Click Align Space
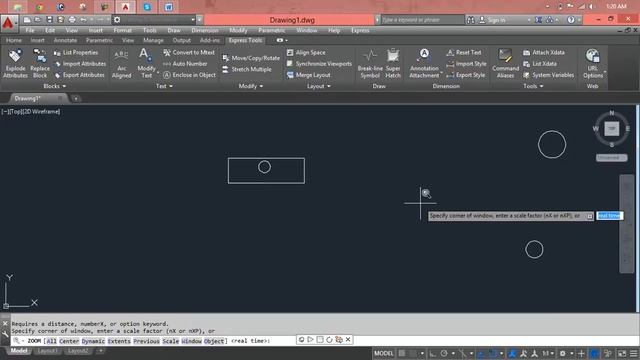640x360 pixels. coord(306,53)
